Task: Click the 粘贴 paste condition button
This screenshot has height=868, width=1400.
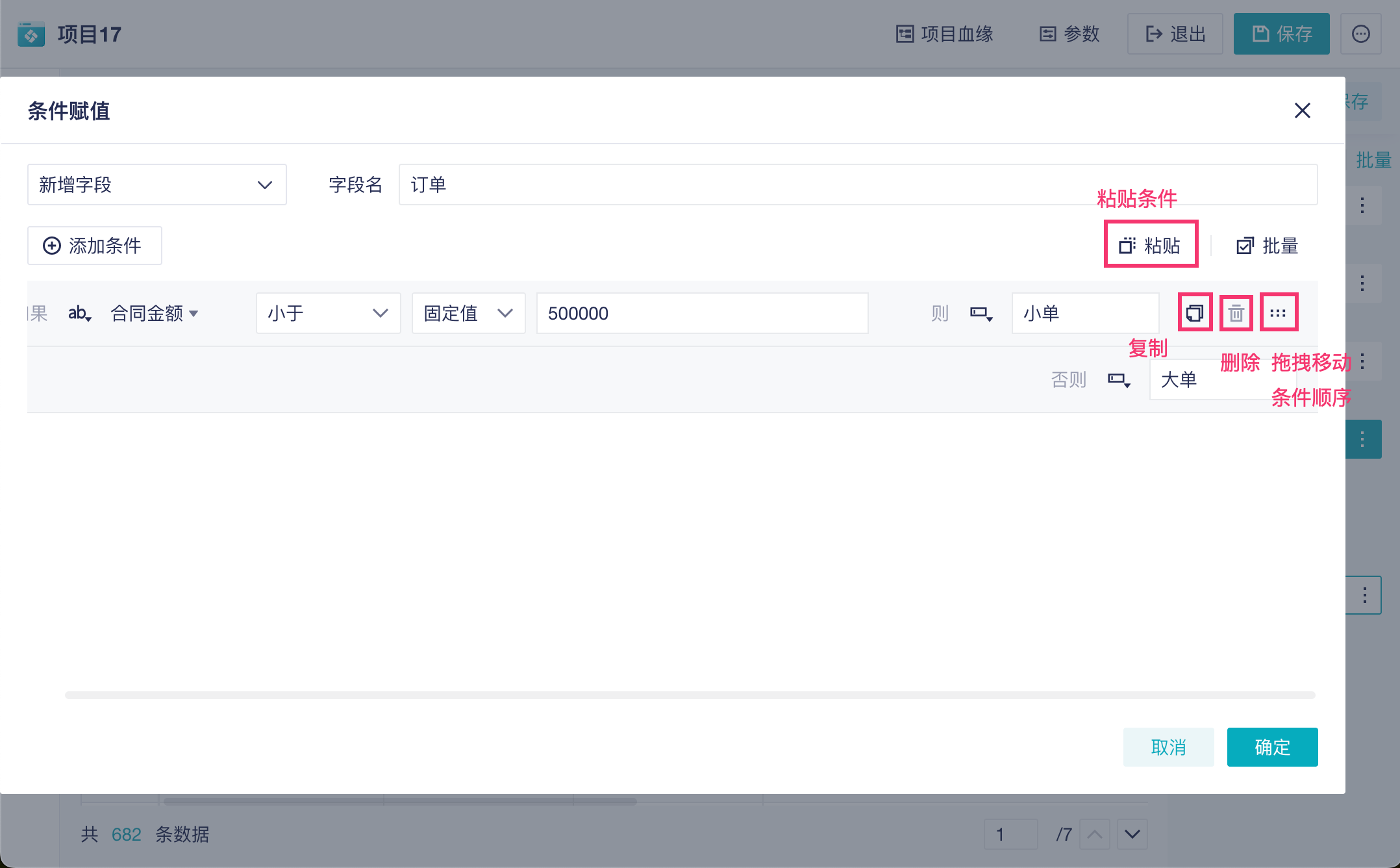Action: tap(1150, 246)
